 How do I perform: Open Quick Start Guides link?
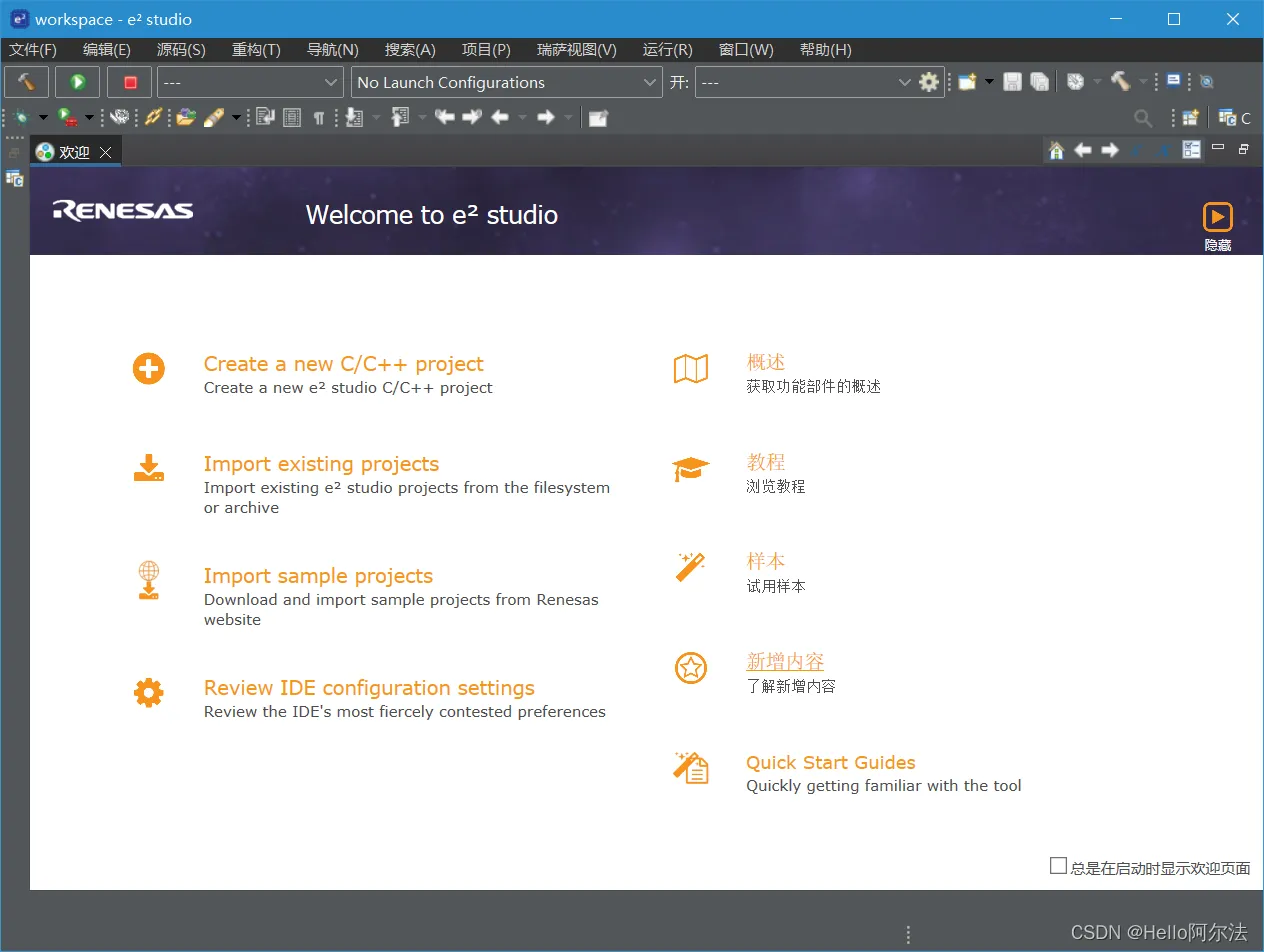tap(830, 762)
